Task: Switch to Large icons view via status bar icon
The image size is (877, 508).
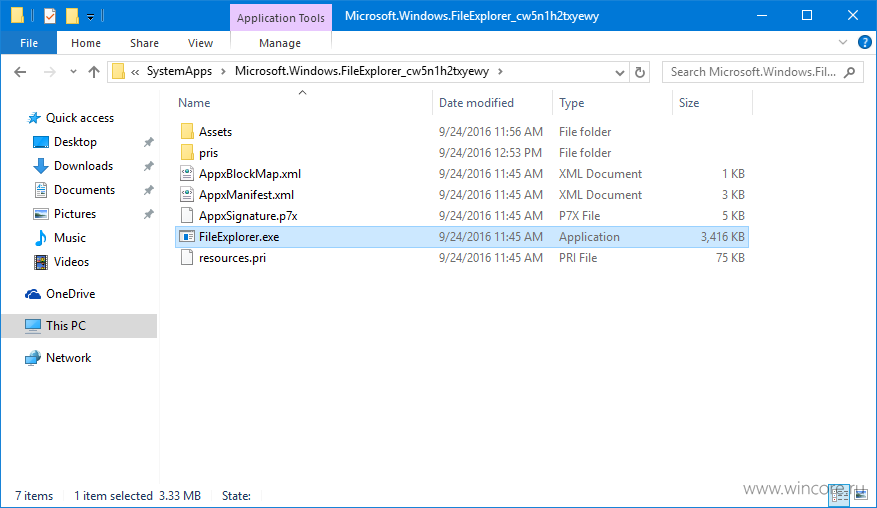Action: coord(861,495)
